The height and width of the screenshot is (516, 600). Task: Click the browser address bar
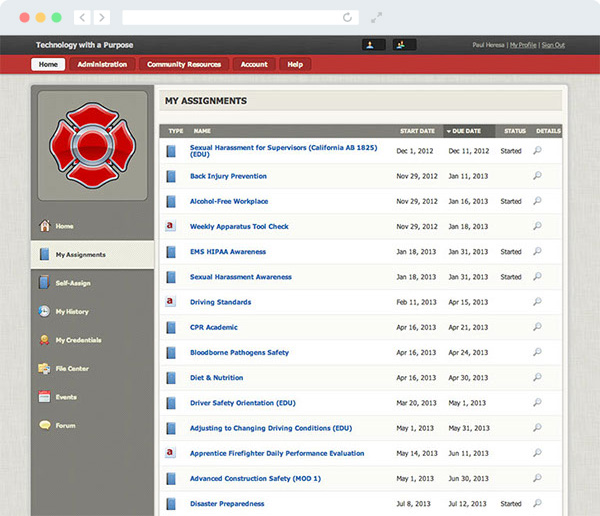pos(238,17)
